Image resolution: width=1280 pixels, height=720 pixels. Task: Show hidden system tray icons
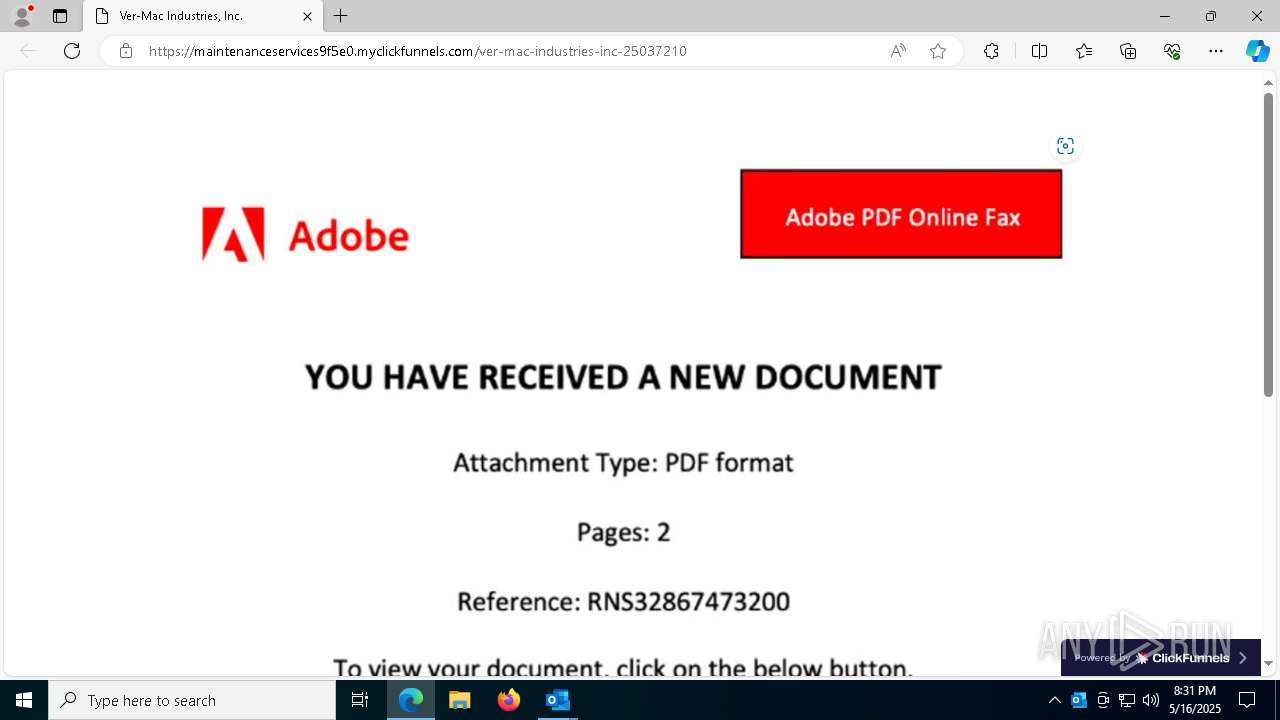pyautogui.click(x=1054, y=700)
